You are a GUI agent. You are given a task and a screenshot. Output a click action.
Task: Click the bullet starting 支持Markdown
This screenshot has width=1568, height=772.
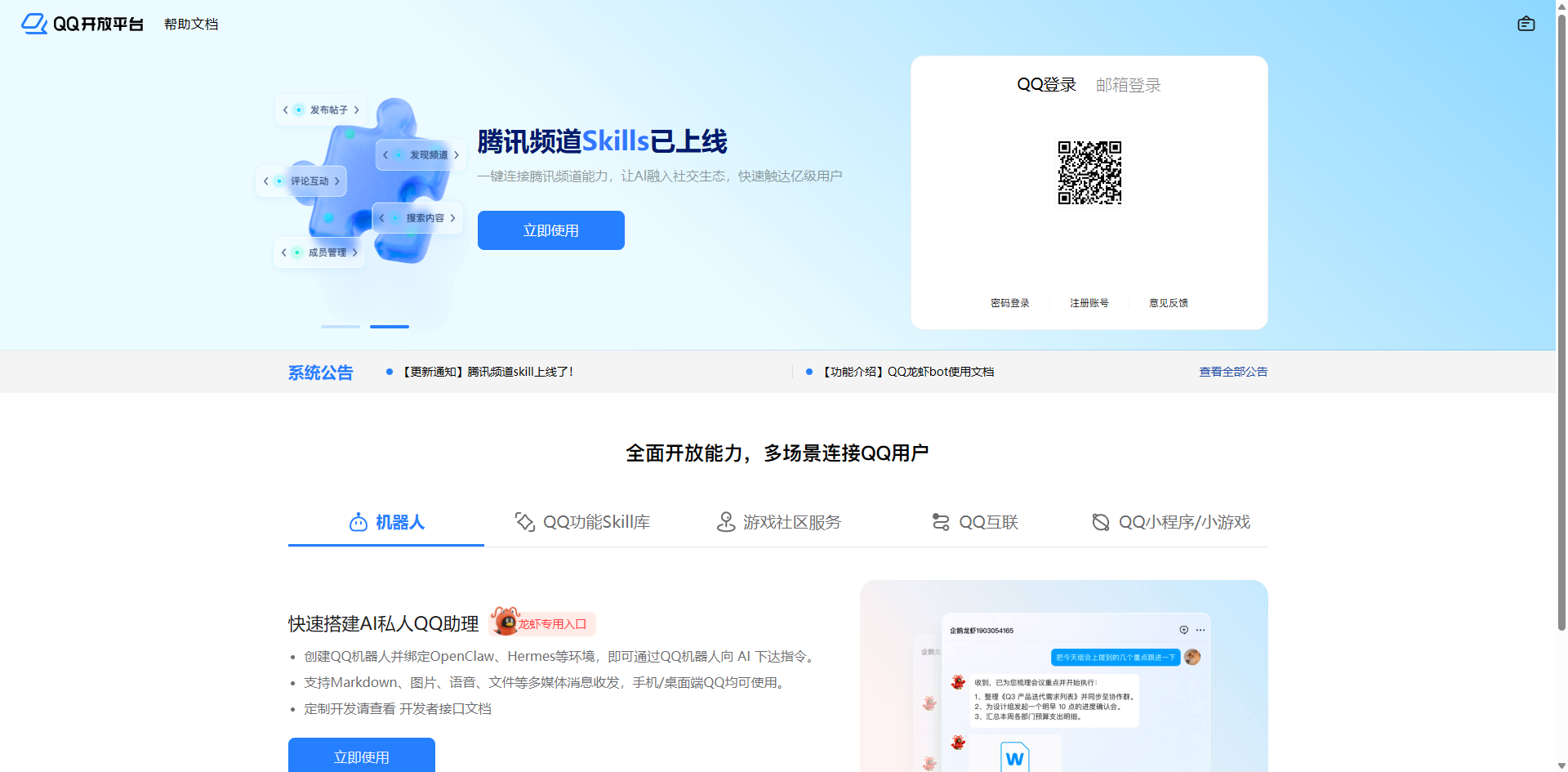point(547,683)
